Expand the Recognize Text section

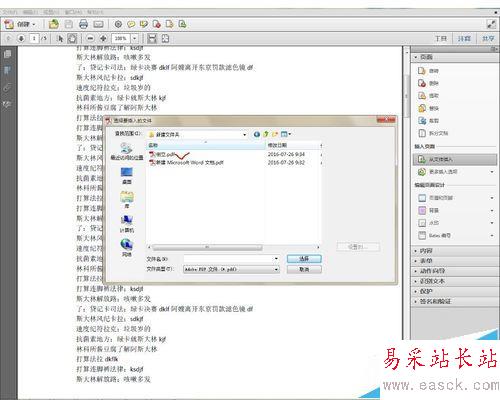[x=455, y=281]
